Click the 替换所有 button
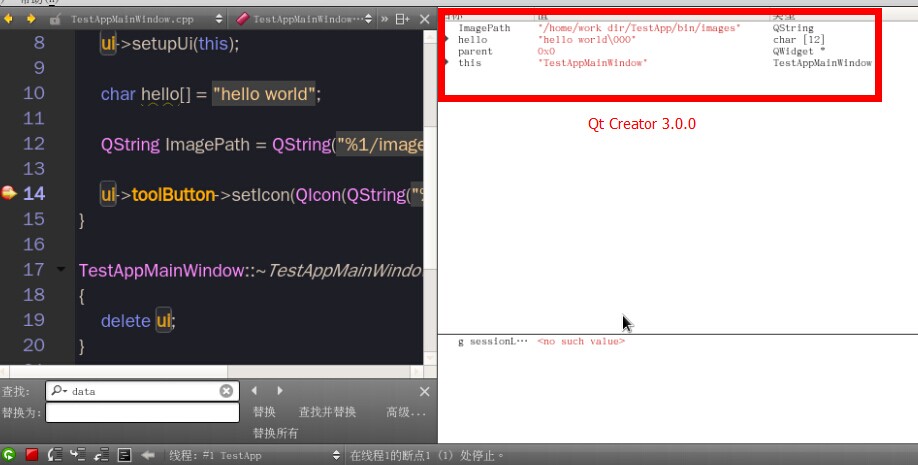The height and width of the screenshot is (465, 918). tap(277, 433)
